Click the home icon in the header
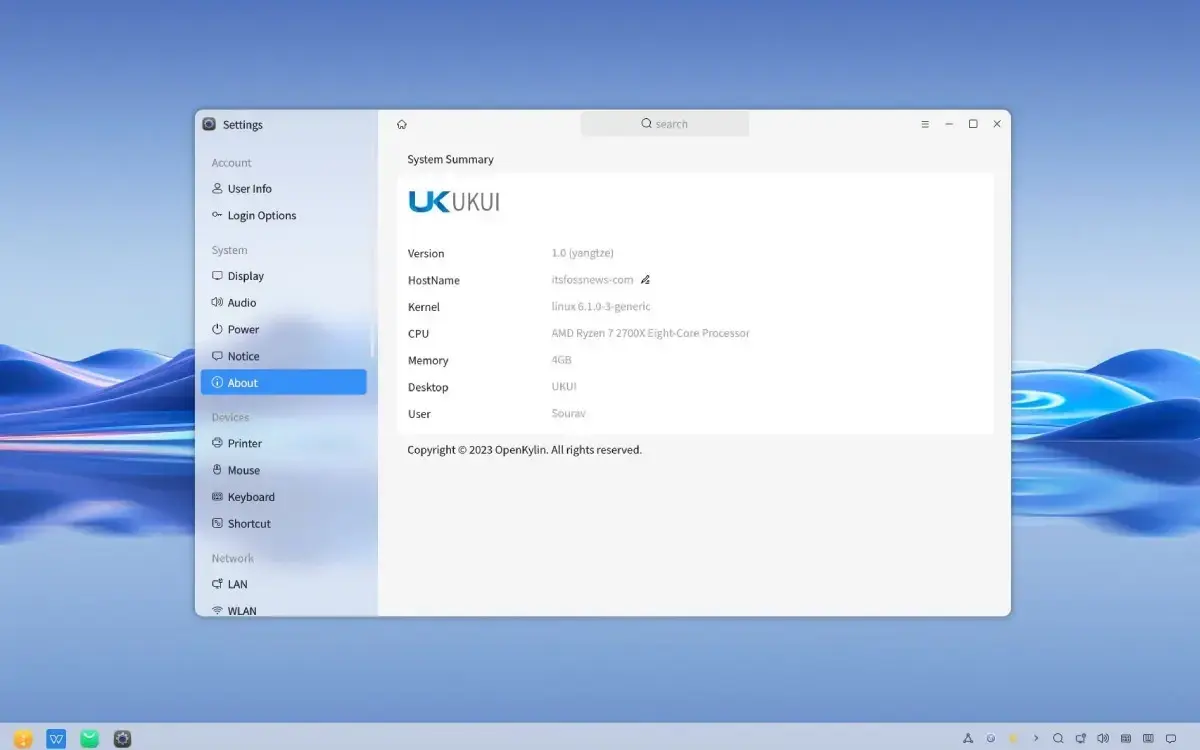The image size is (1200, 750). point(402,125)
